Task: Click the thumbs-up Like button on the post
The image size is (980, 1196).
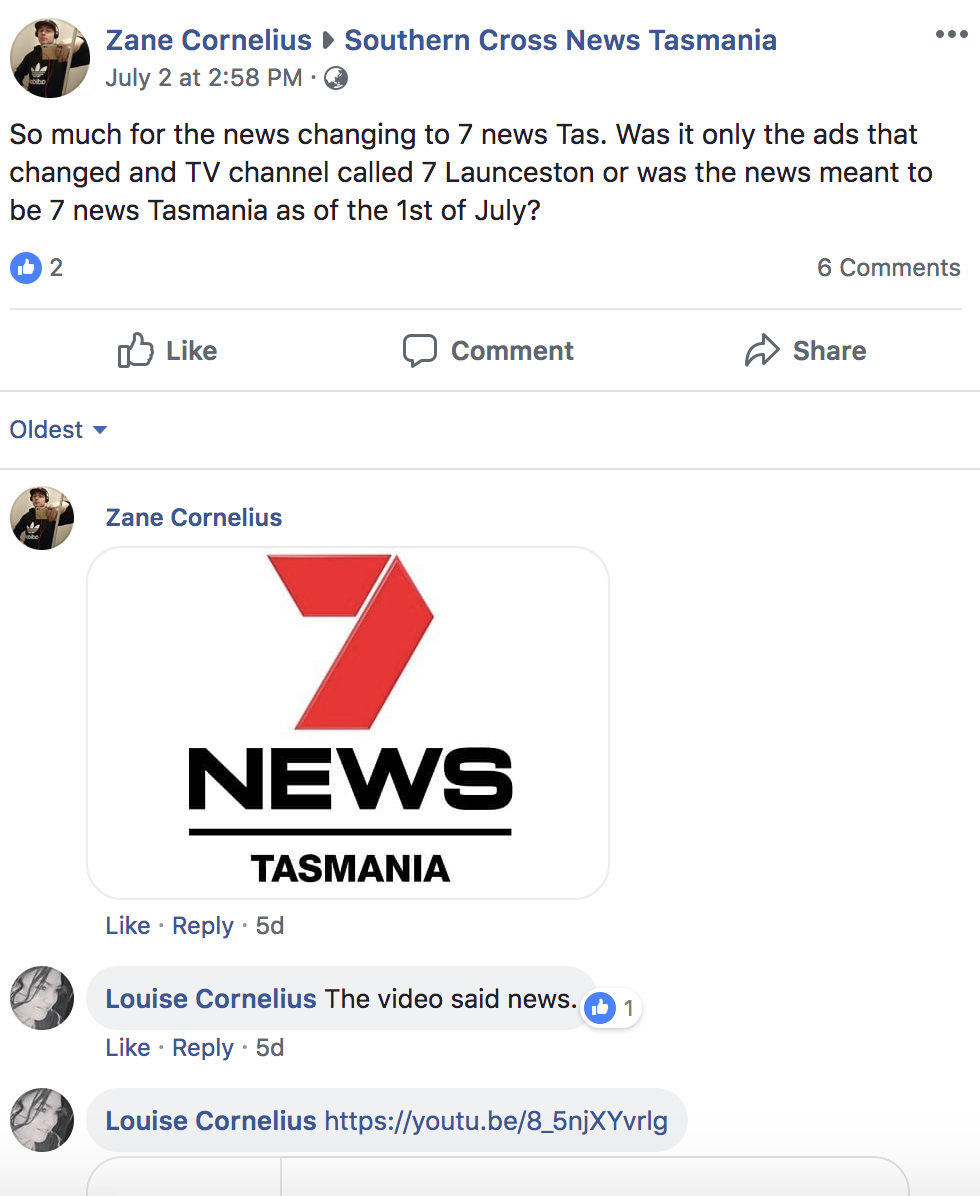Action: tap(167, 351)
